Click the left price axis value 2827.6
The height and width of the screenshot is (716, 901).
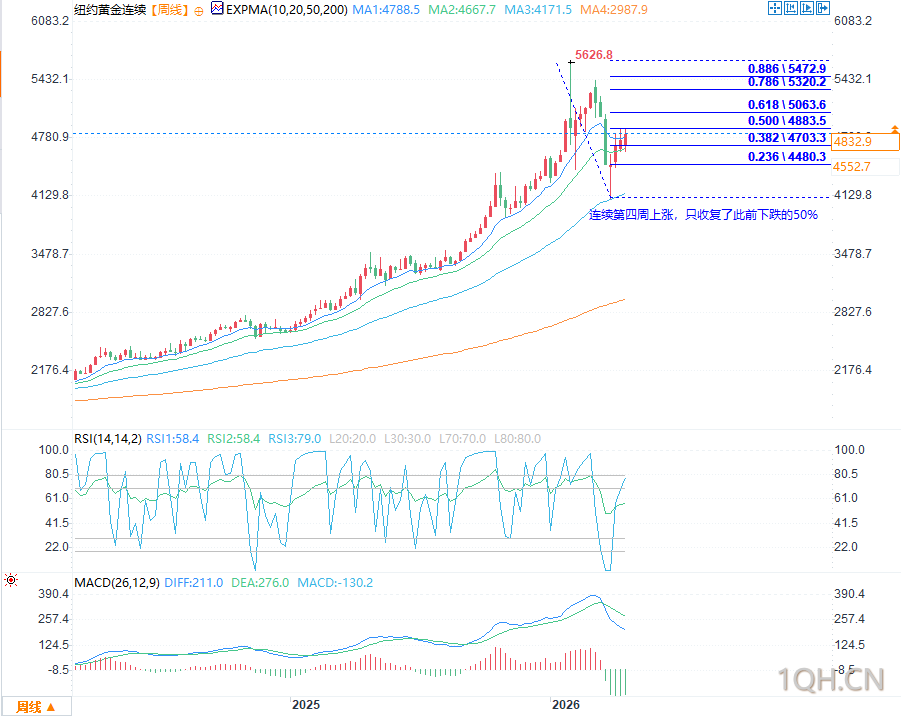(50, 311)
